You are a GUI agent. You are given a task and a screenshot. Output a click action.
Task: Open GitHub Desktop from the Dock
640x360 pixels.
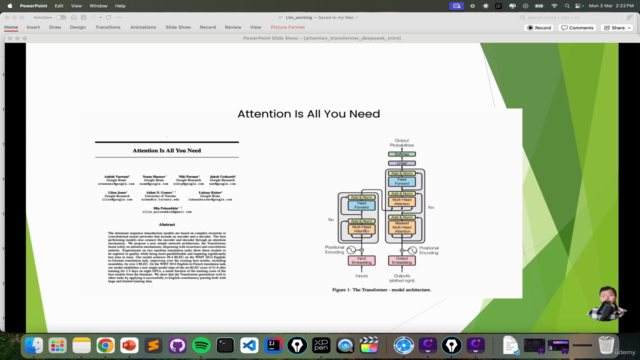178,345
